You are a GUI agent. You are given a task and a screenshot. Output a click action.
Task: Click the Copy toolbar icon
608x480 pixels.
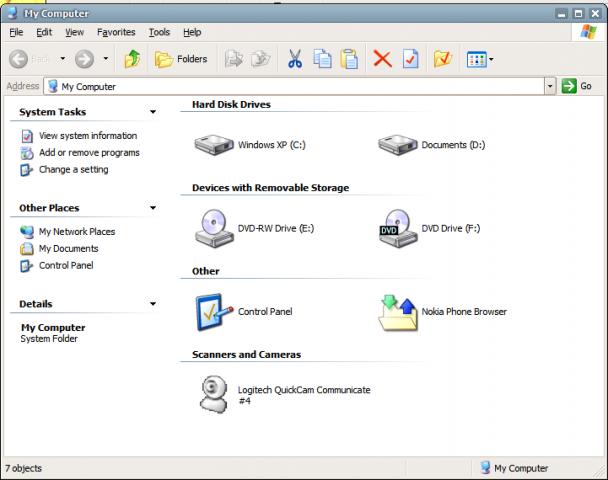(322, 59)
